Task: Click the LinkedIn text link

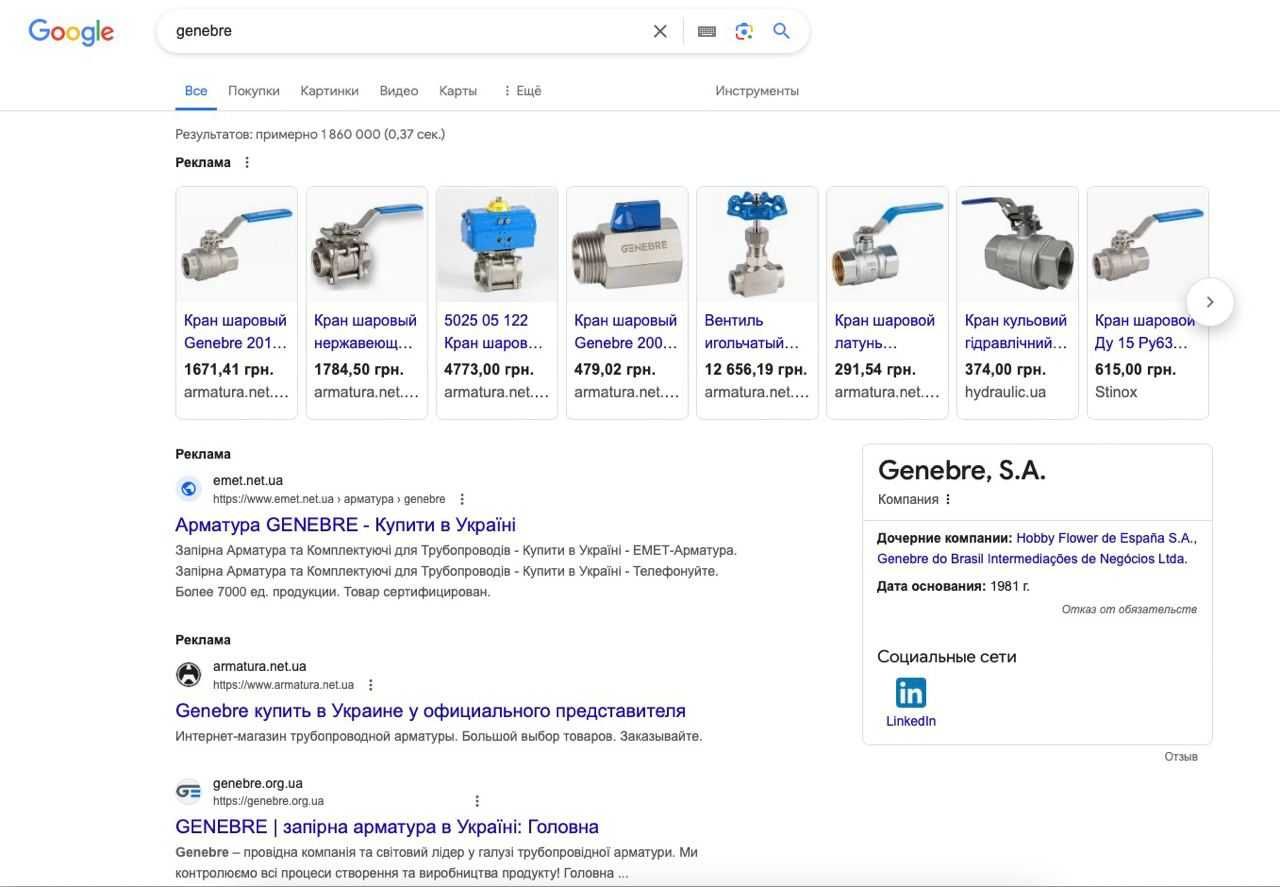Action: tap(911, 721)
